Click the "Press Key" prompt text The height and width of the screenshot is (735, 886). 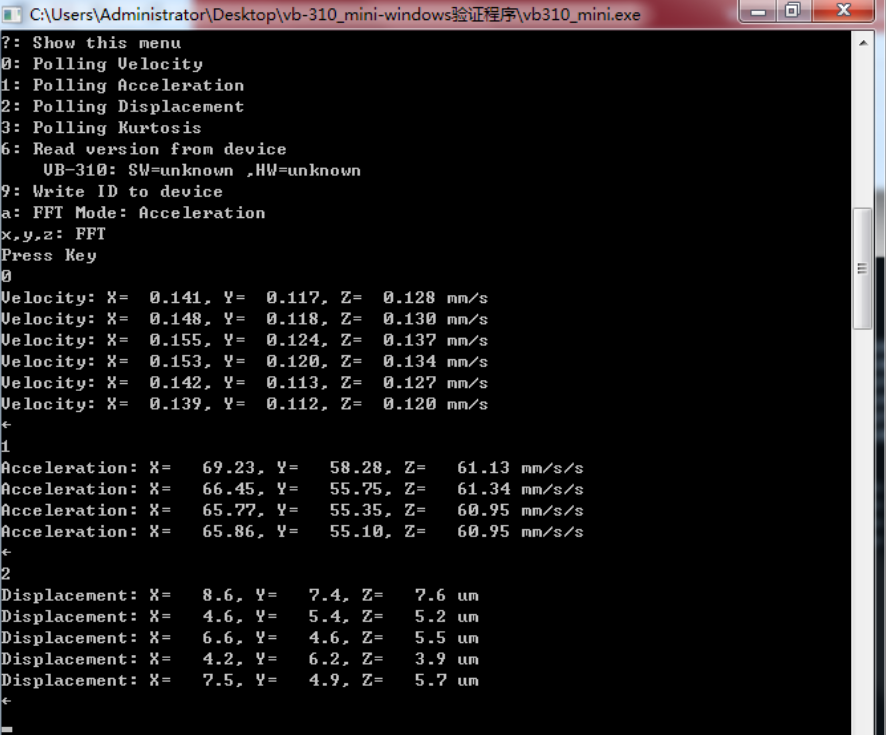coord(49,255)
